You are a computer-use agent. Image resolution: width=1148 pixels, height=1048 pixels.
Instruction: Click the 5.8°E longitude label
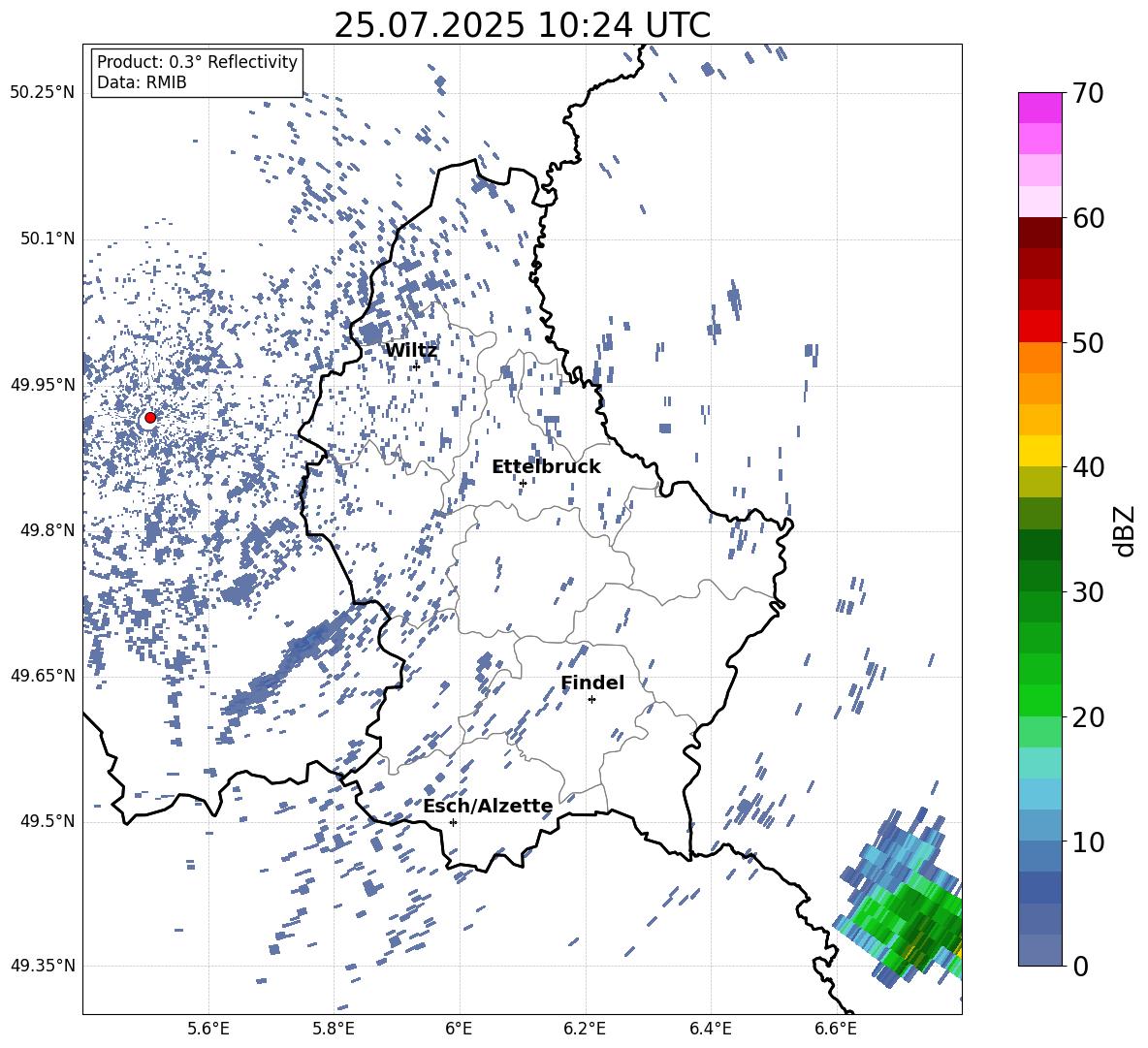pyautogui.click(x=335, y=1029)
